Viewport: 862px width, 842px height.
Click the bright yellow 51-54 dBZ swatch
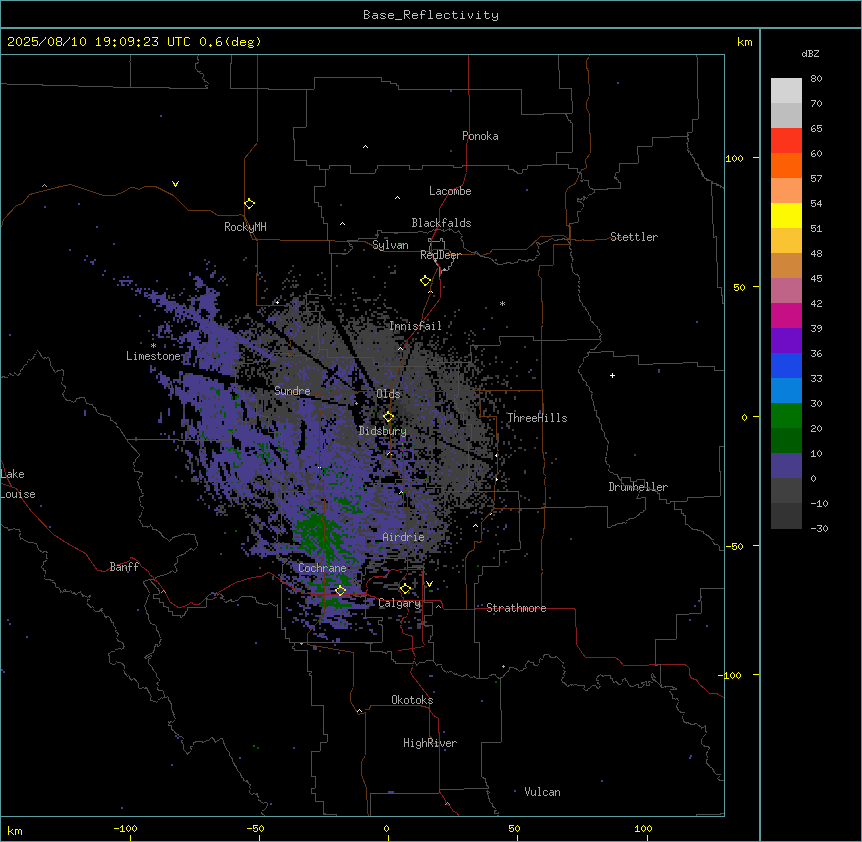786,215
